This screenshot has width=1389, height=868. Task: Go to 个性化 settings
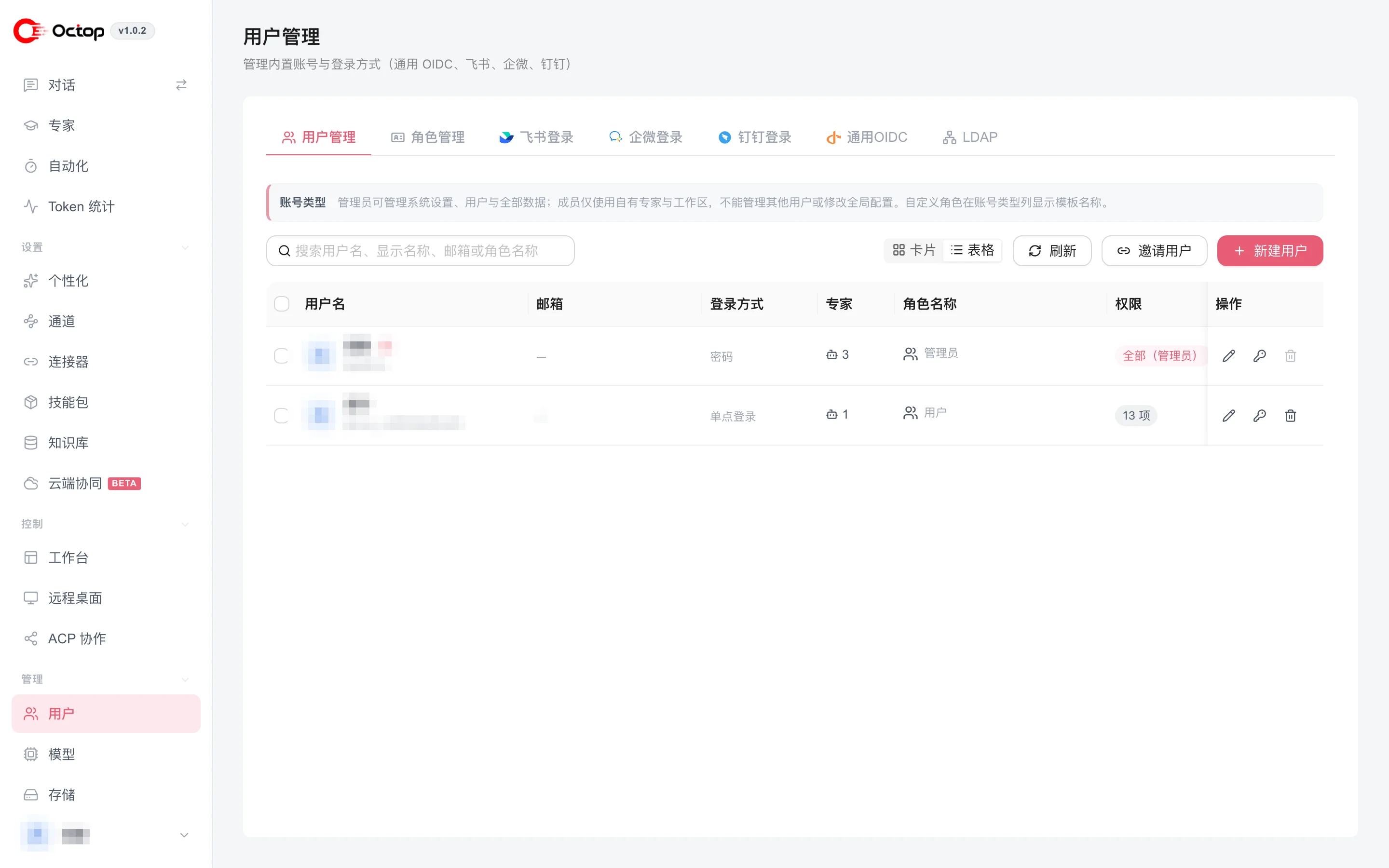(x=106, y=281)
